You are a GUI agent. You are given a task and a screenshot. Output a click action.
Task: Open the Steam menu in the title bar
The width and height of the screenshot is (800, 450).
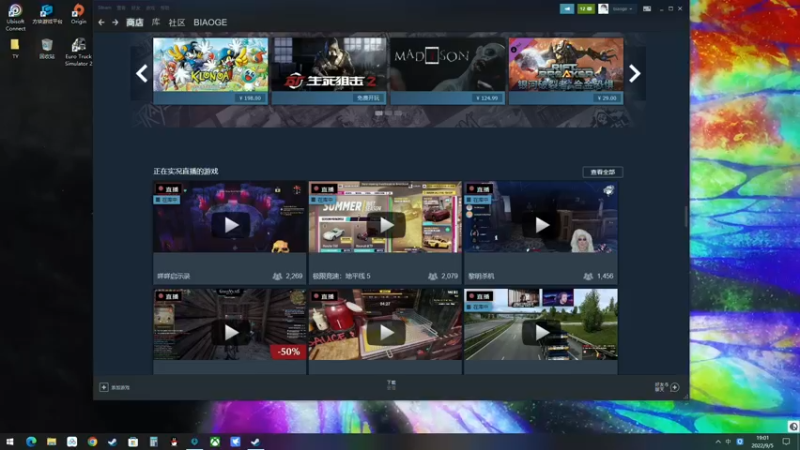pos(105,8)
